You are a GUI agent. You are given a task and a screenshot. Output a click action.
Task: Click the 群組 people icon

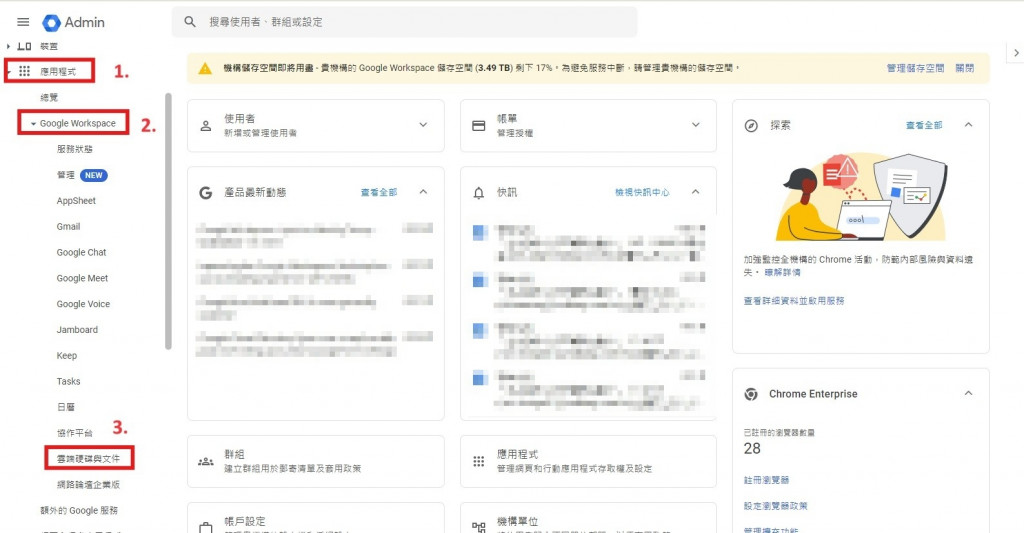pyautogui.click(x=206, y=462)
